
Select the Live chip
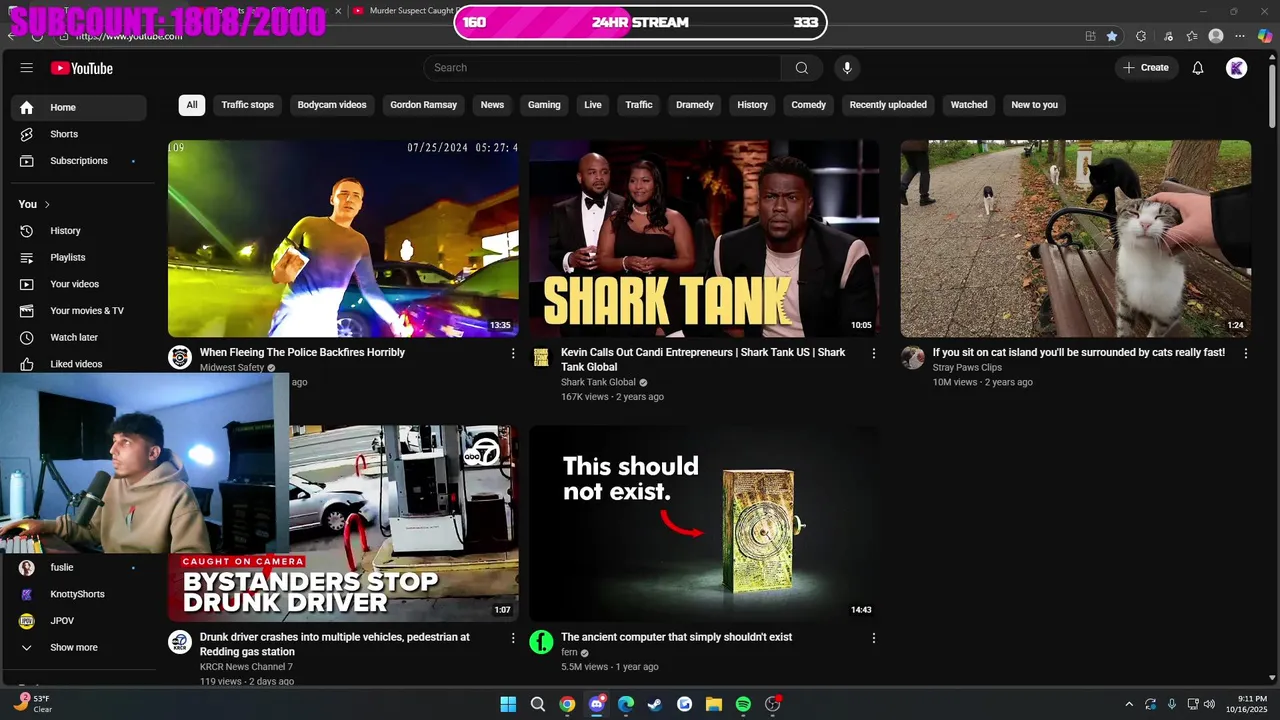(x=593, y=105)
